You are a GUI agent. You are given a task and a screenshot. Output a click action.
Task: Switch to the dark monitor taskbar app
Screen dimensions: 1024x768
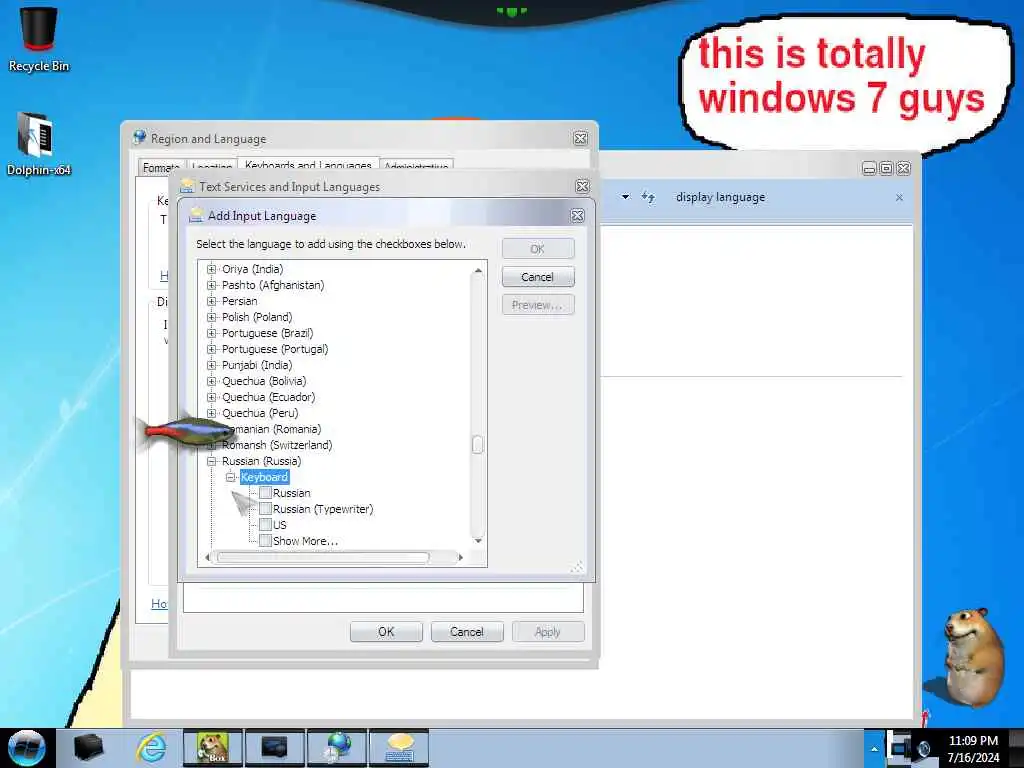click(x=274, y=748)
